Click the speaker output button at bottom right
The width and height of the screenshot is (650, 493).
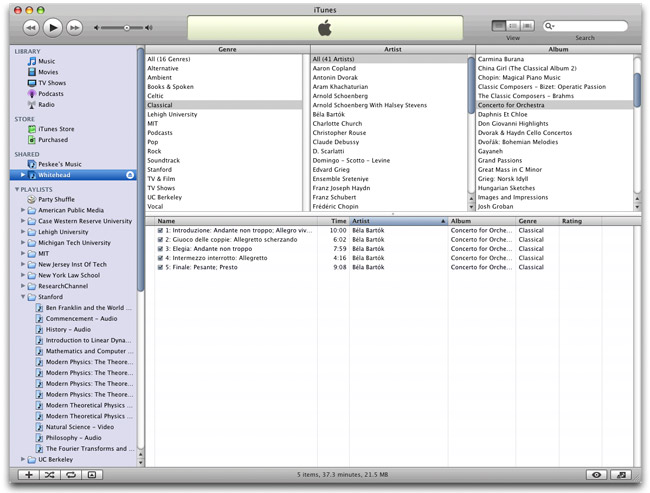click(621, 475)
